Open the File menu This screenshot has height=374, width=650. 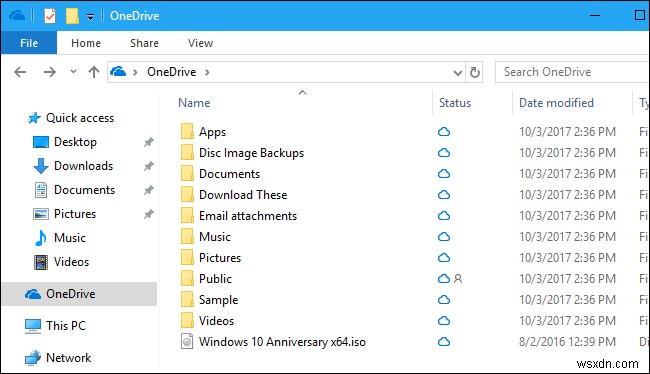point(29,43)
